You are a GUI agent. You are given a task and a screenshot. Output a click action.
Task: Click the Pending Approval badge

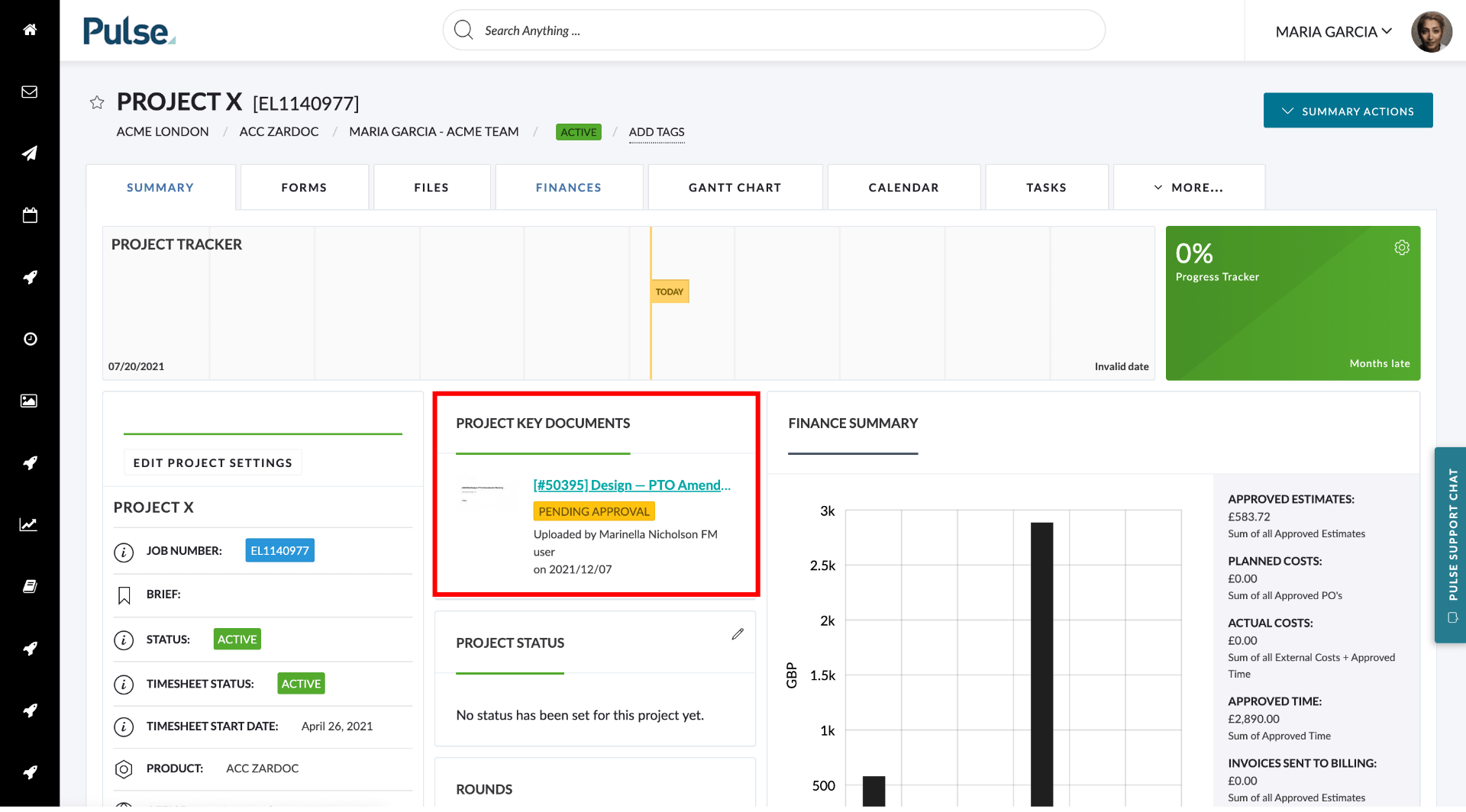click(594, 511)
